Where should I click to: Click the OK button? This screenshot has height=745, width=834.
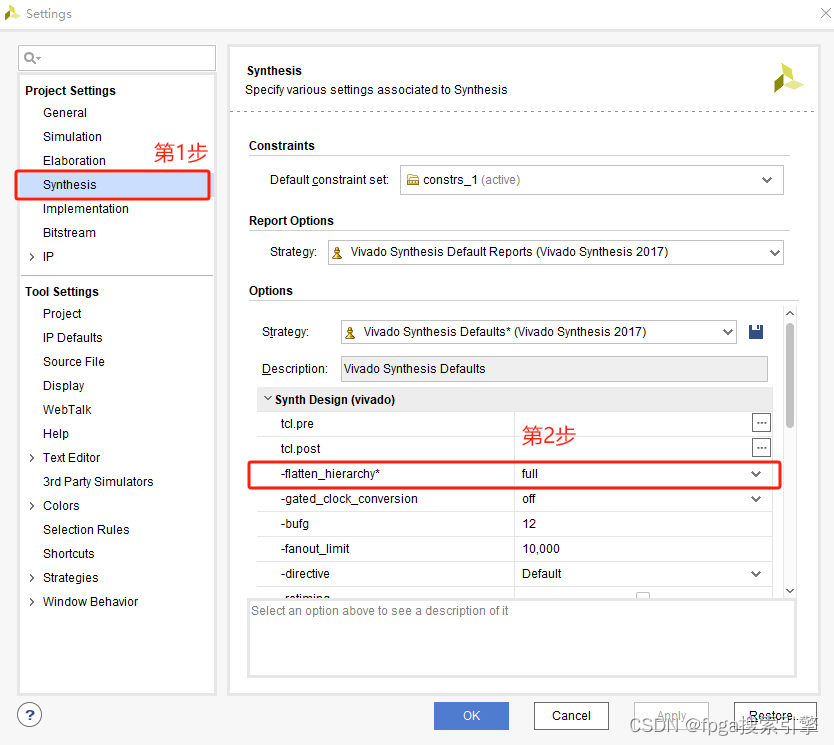pyautogui.click(x=471, y=716)
